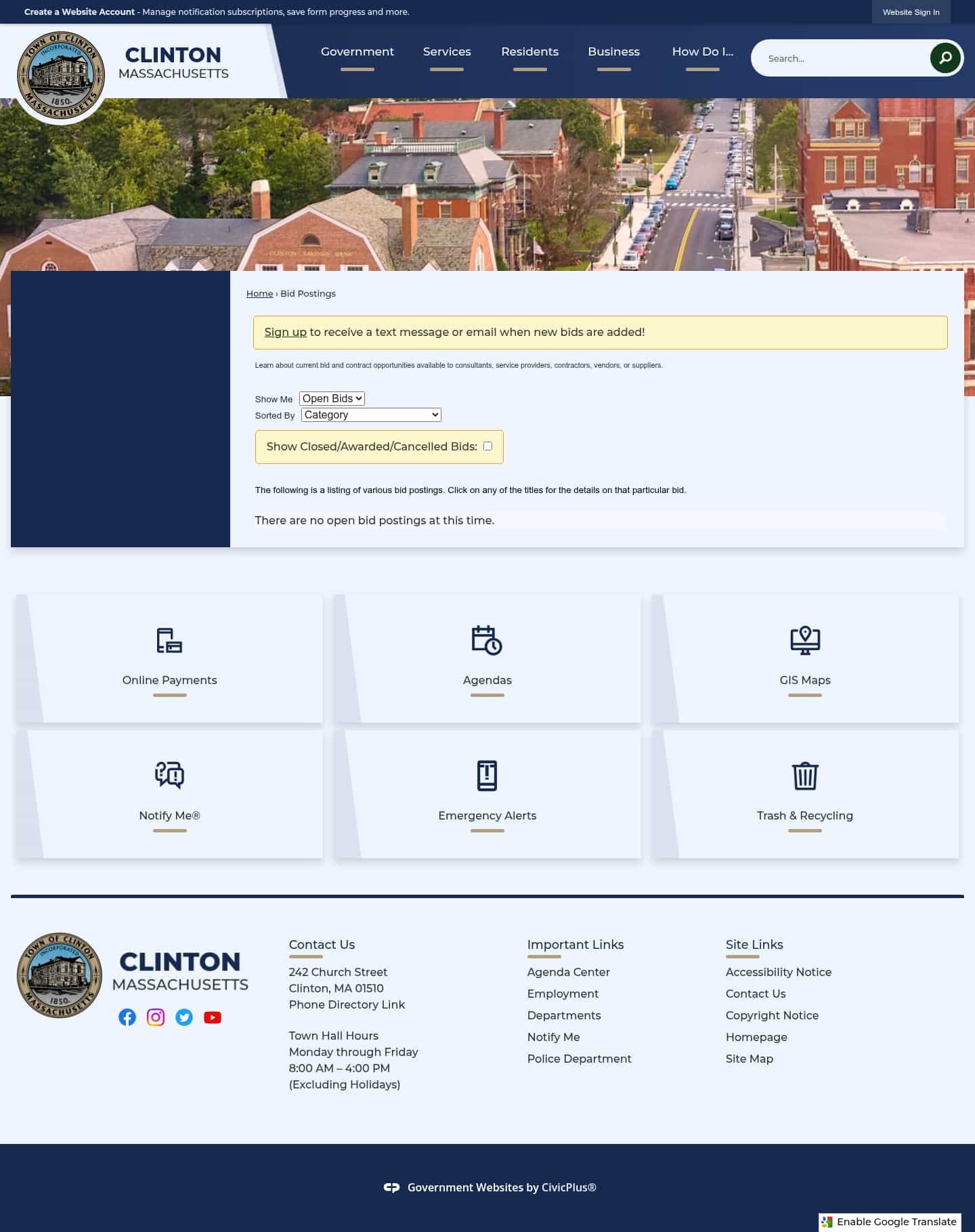Viewport: 975px width, 1232px height.
Task: Click the CivicPlus logo icon
Action: 391,1187
